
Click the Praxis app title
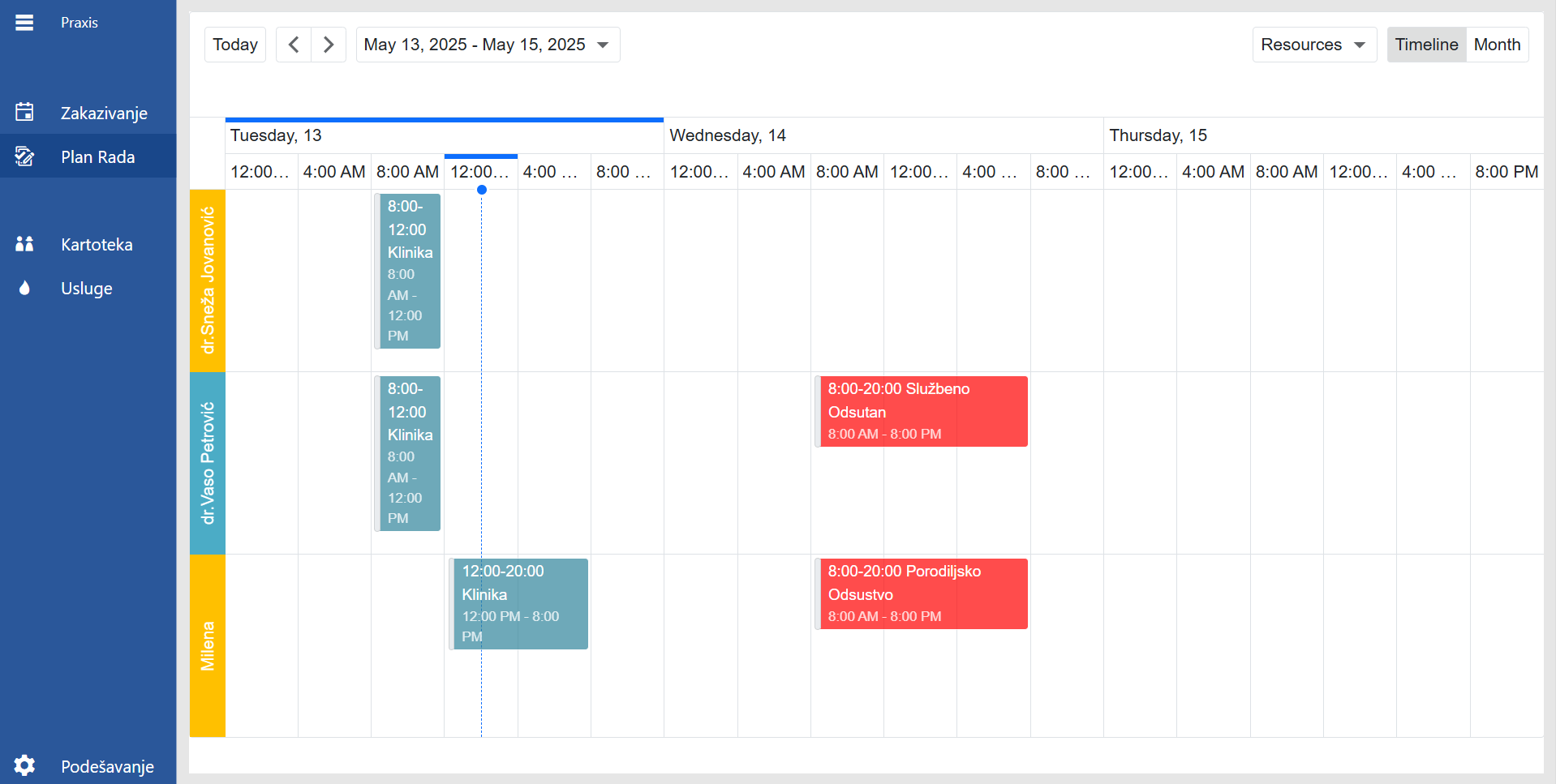coord(80,23)
